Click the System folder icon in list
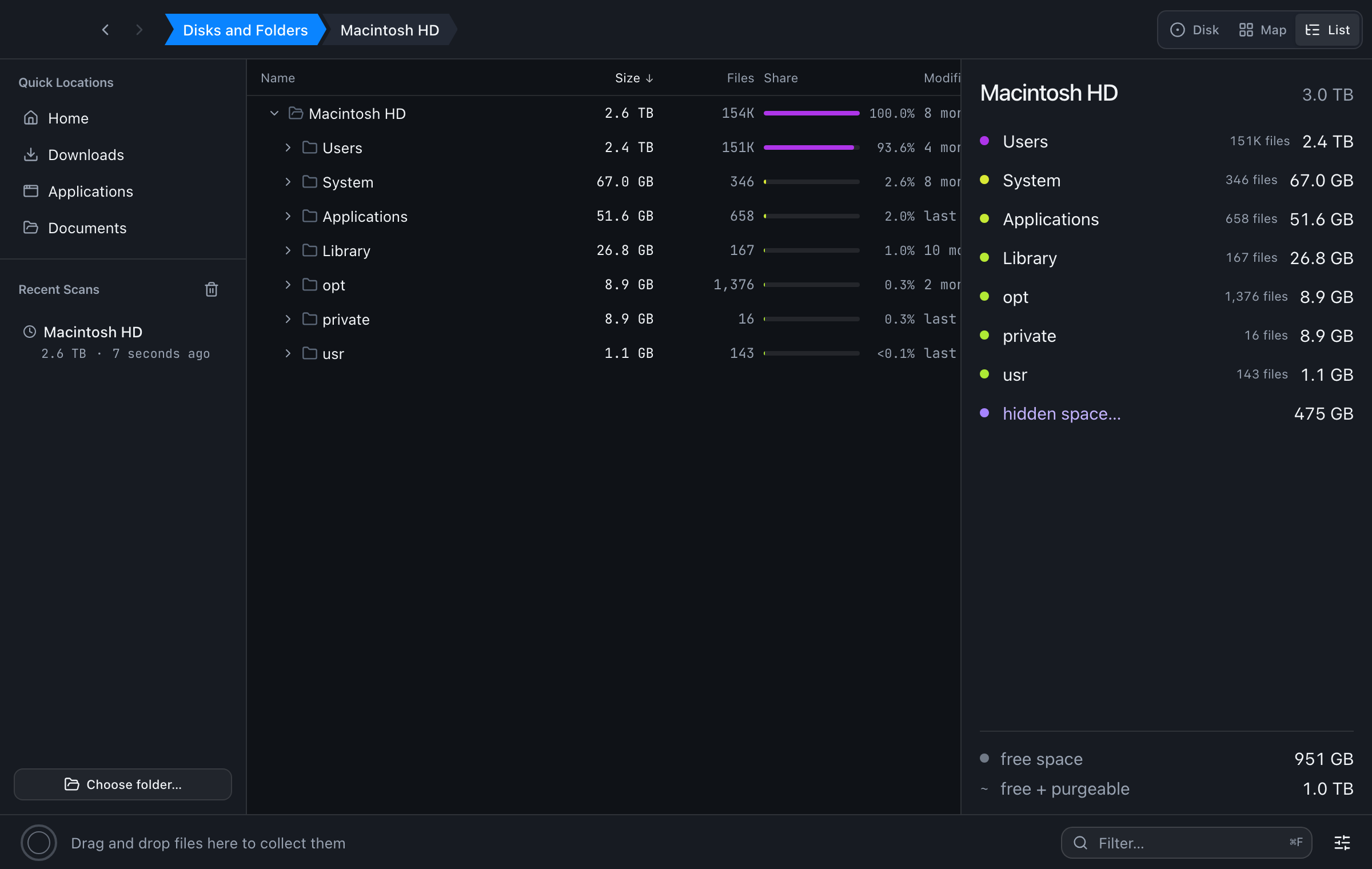Viewport: 1372px width, 869px height. tap(309, 182)
